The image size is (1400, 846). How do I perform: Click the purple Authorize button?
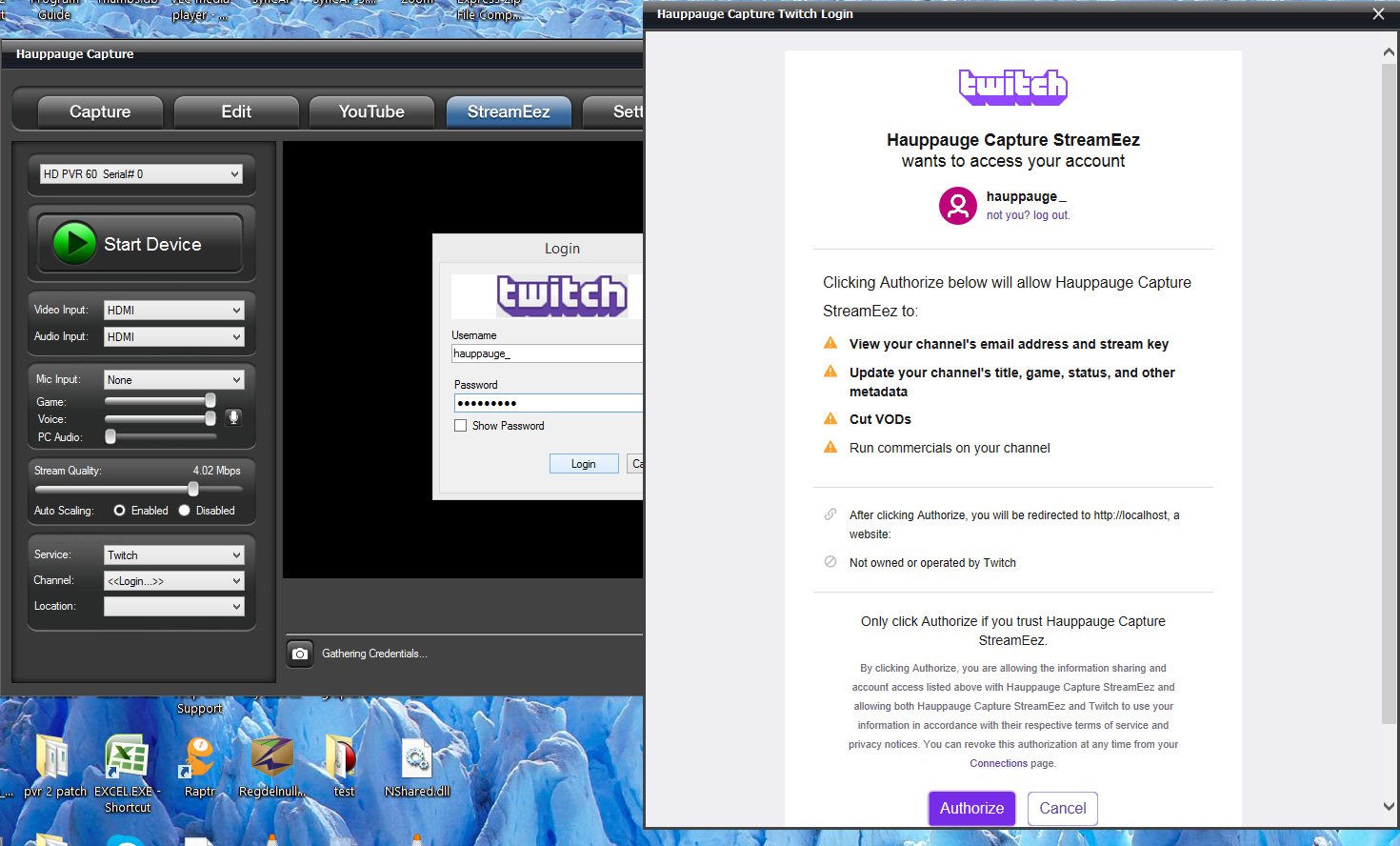point(971,808)
